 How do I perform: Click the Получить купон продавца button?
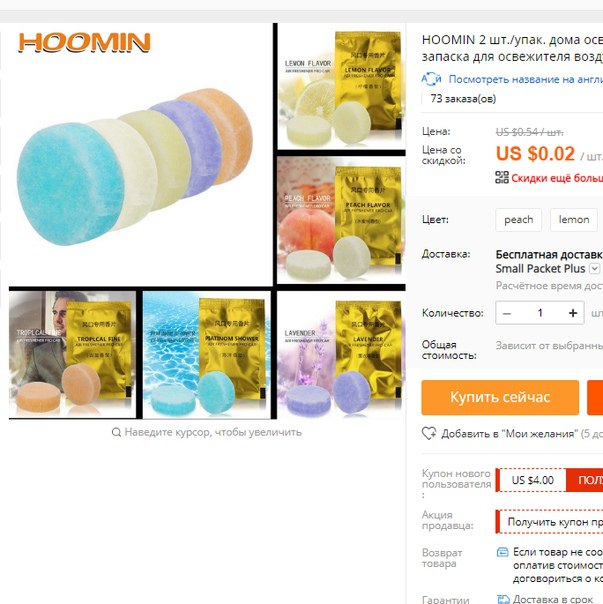549,522
